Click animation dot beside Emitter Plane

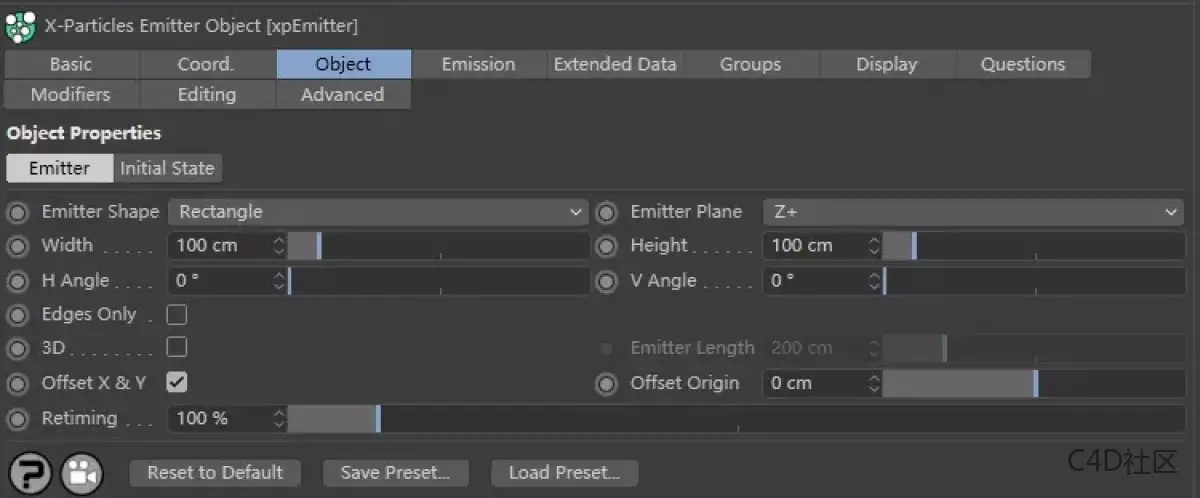[606, 213]
